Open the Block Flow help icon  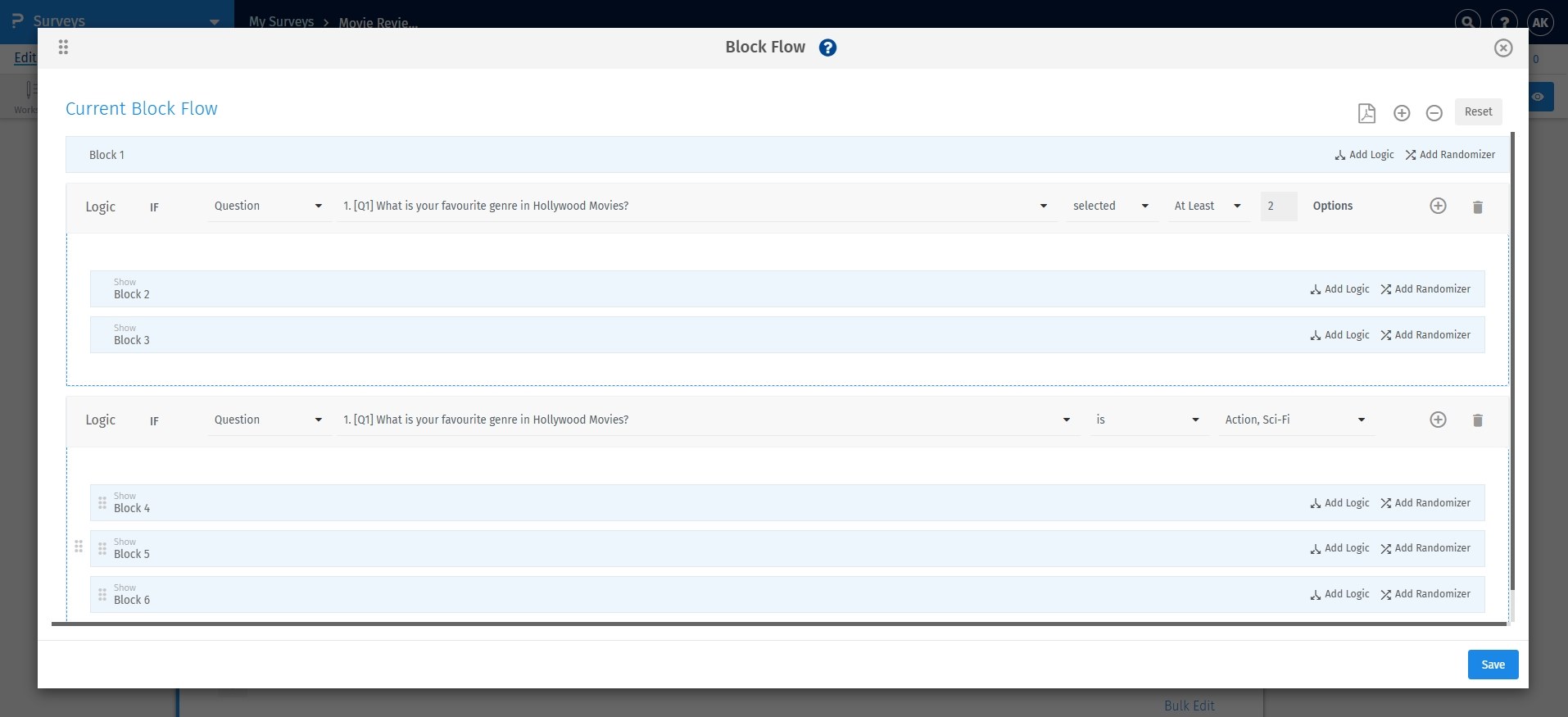click(827, 48)
